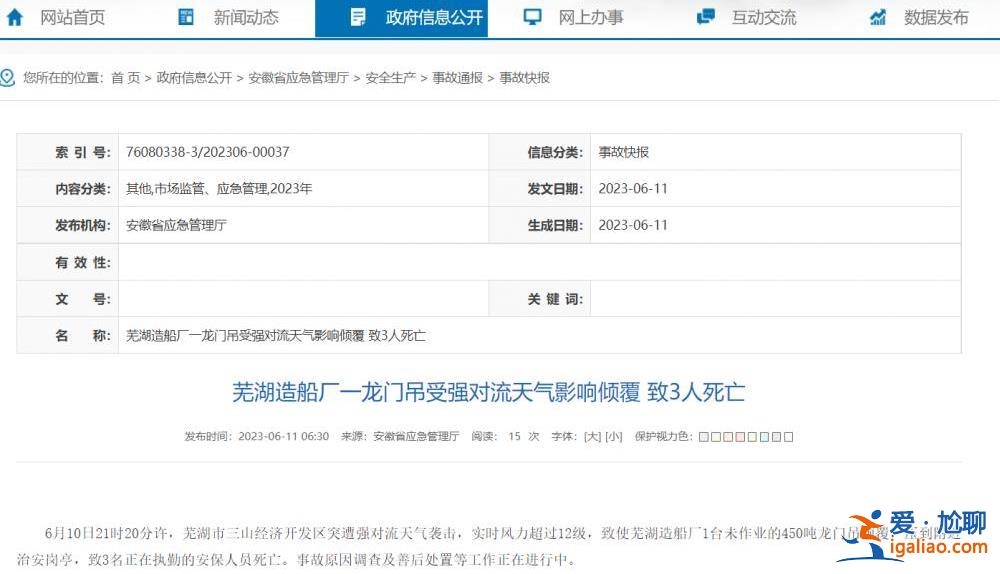Click the 首 页 breadcrumb link
1000x574 pixels.
[125, 78]
